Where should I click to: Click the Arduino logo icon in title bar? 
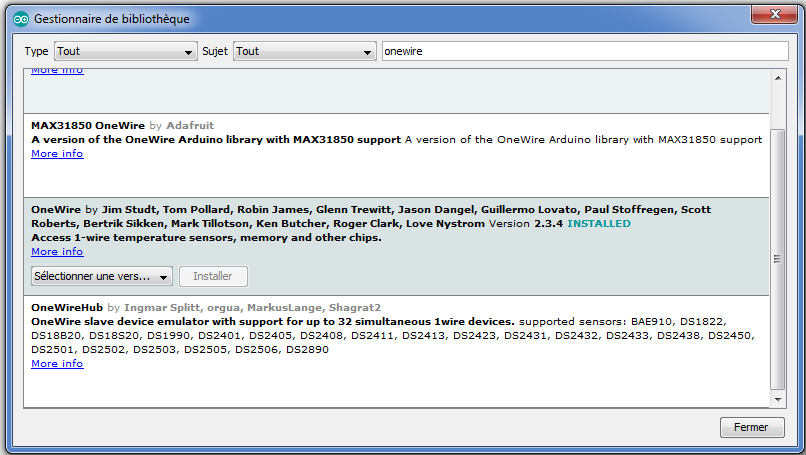(21, 20)
